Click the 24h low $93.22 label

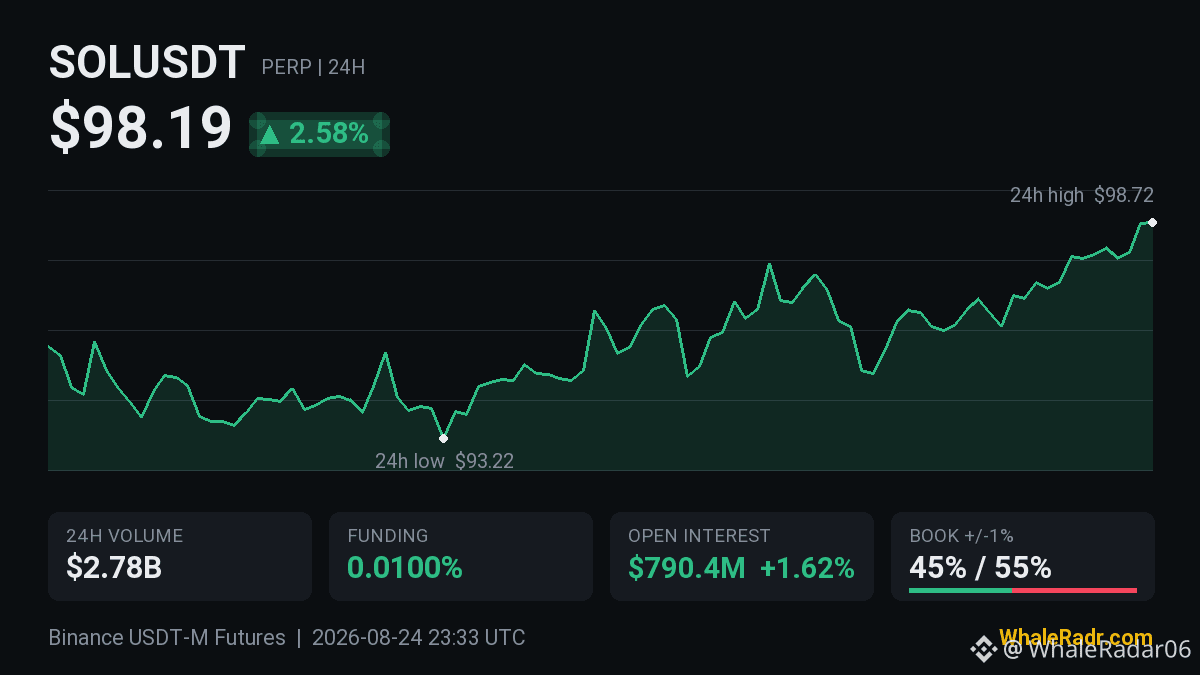(444, 461)
